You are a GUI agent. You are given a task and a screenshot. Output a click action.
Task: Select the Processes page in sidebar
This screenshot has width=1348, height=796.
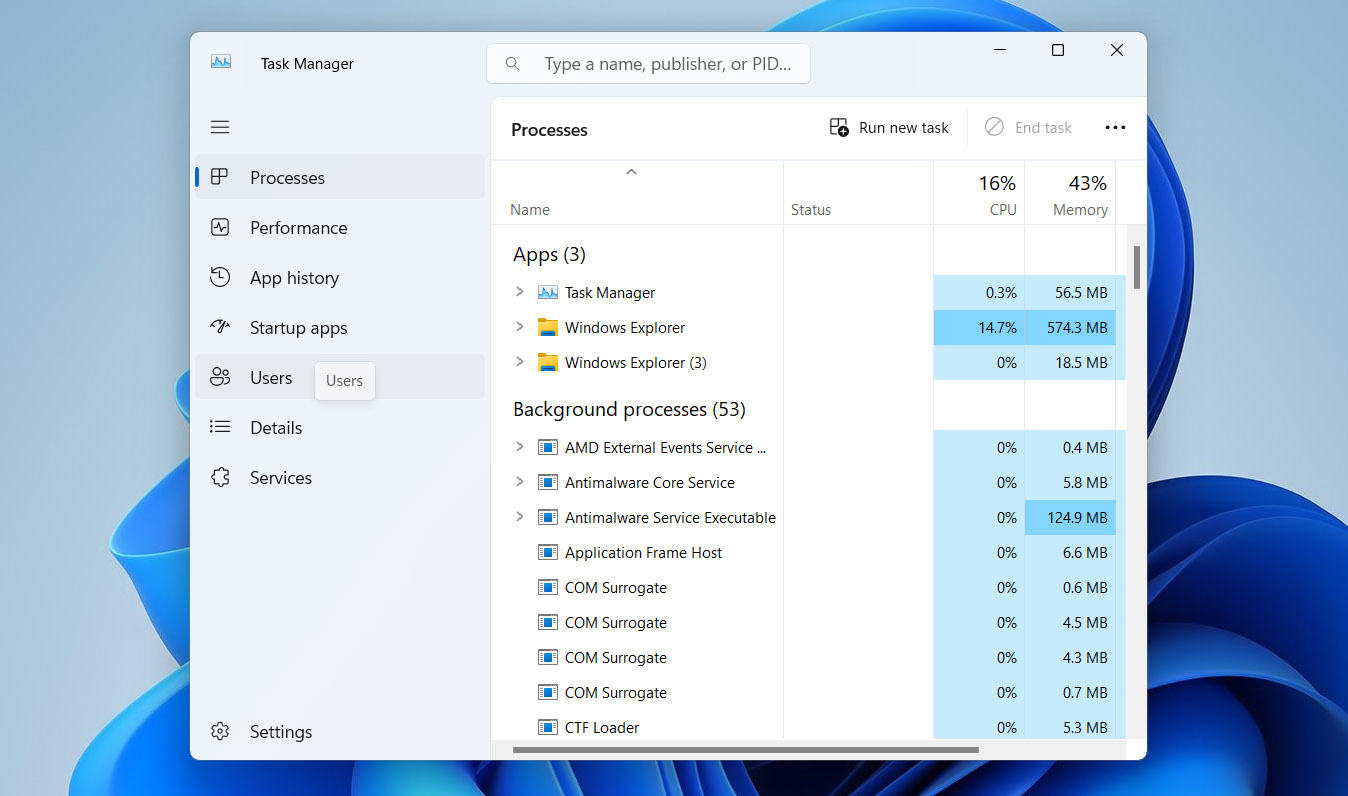(340, 177)
